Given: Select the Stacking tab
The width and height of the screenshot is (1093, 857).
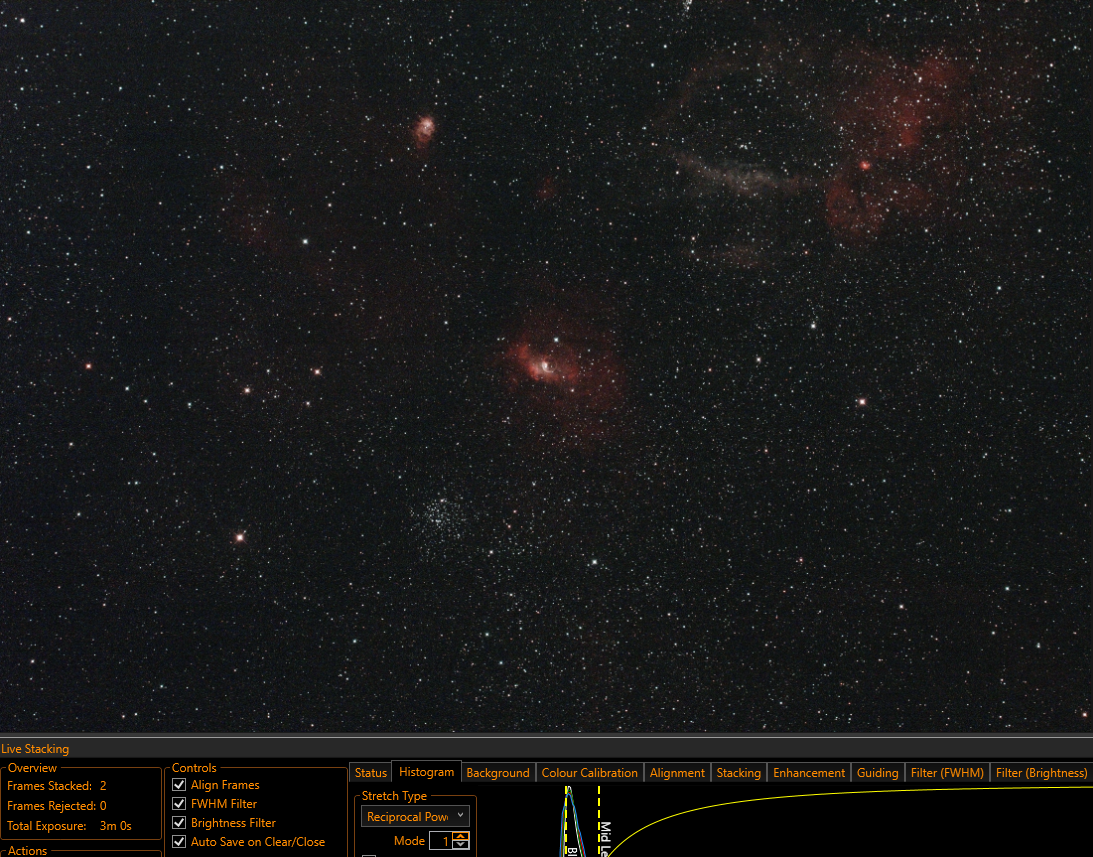Looking at the screenshot, I should [x=738, y=773].
